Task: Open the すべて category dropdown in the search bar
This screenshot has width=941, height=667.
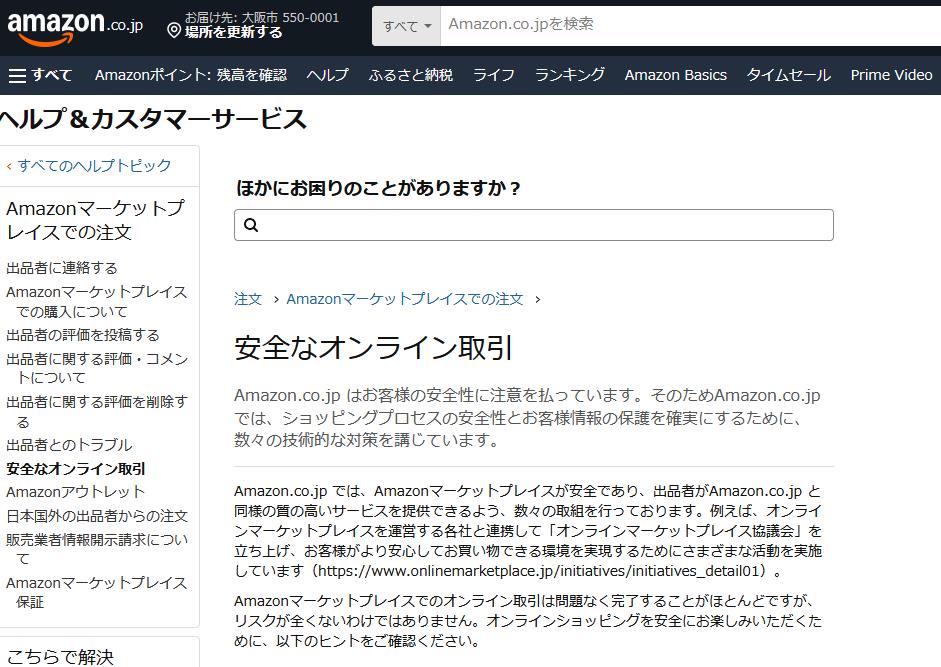Action: click(405, 25)
